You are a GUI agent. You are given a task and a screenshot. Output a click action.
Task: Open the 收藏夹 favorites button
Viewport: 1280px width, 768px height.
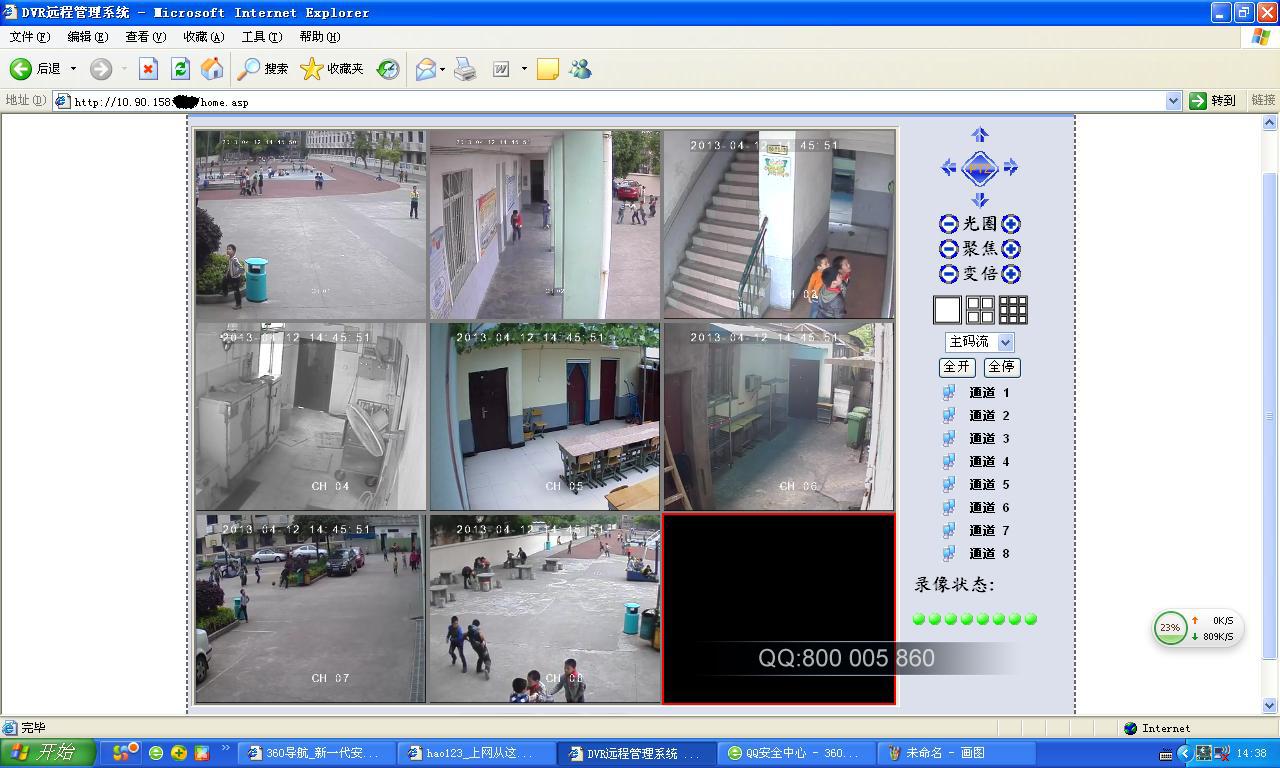(x=333, y=69)
